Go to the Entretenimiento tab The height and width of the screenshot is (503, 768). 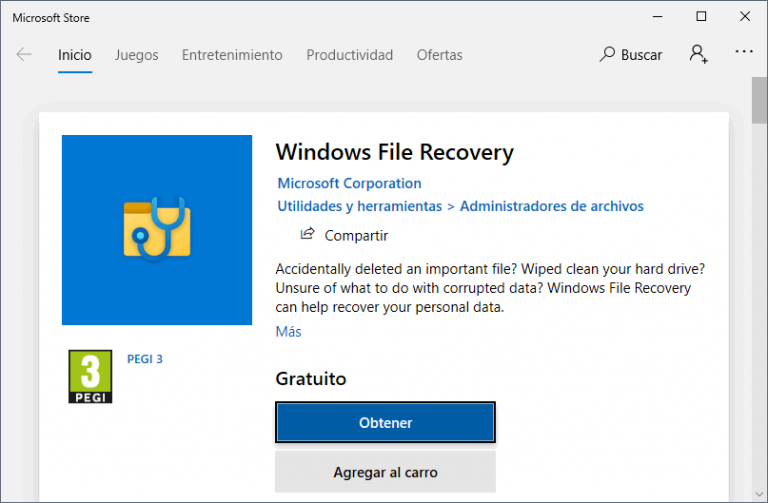tap(232, 55)
